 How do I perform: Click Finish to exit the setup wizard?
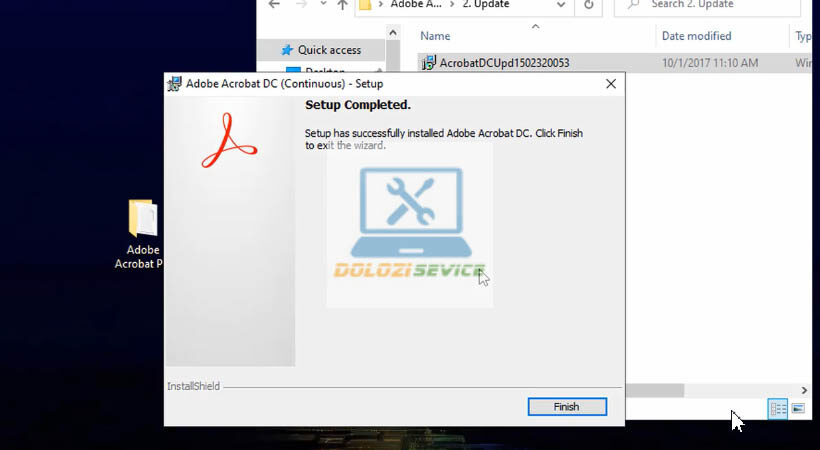pyautogui.click(x=566, y=407)
